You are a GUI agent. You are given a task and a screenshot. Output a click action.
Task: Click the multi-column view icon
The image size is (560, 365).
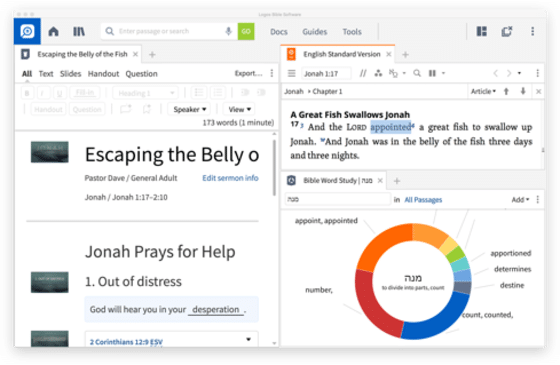(x=432, y=73)
